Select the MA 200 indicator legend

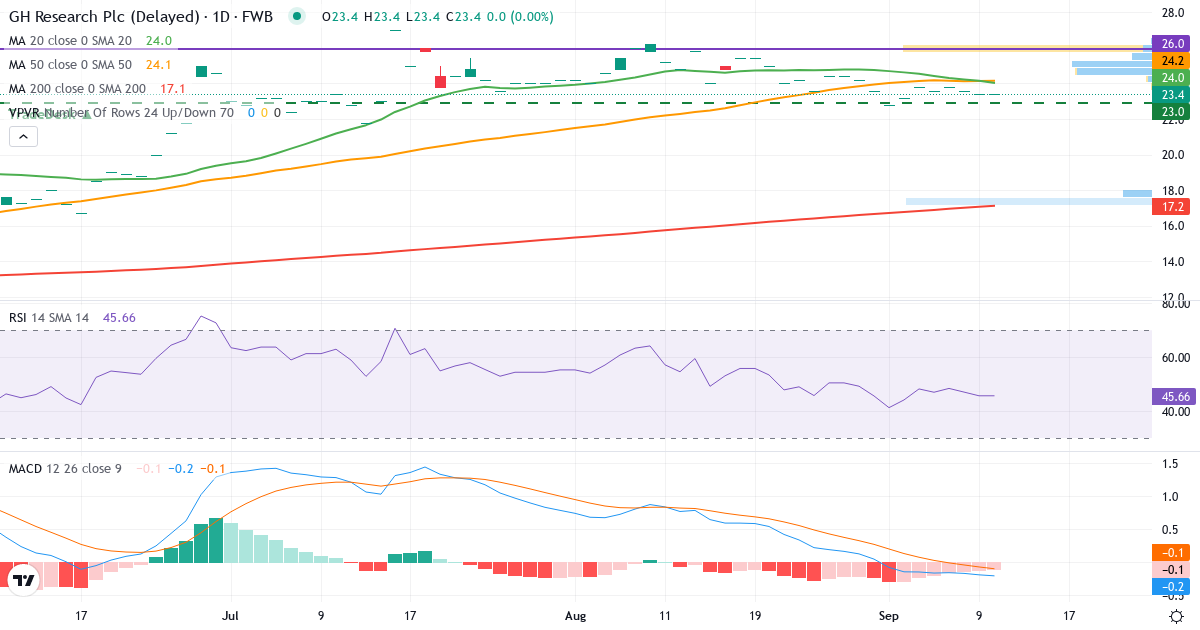click(98, 89)
